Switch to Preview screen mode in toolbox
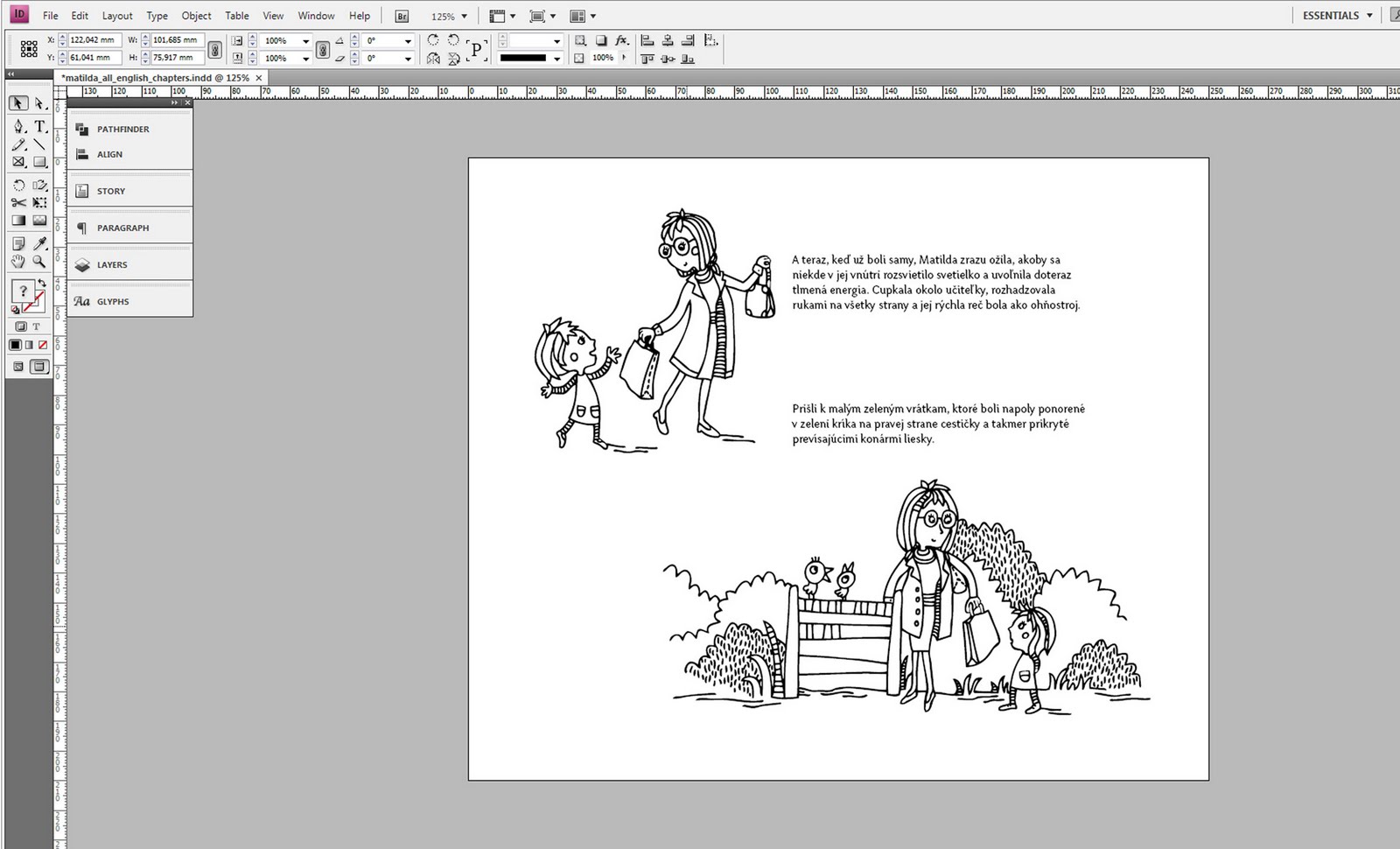 click(38, 367)
